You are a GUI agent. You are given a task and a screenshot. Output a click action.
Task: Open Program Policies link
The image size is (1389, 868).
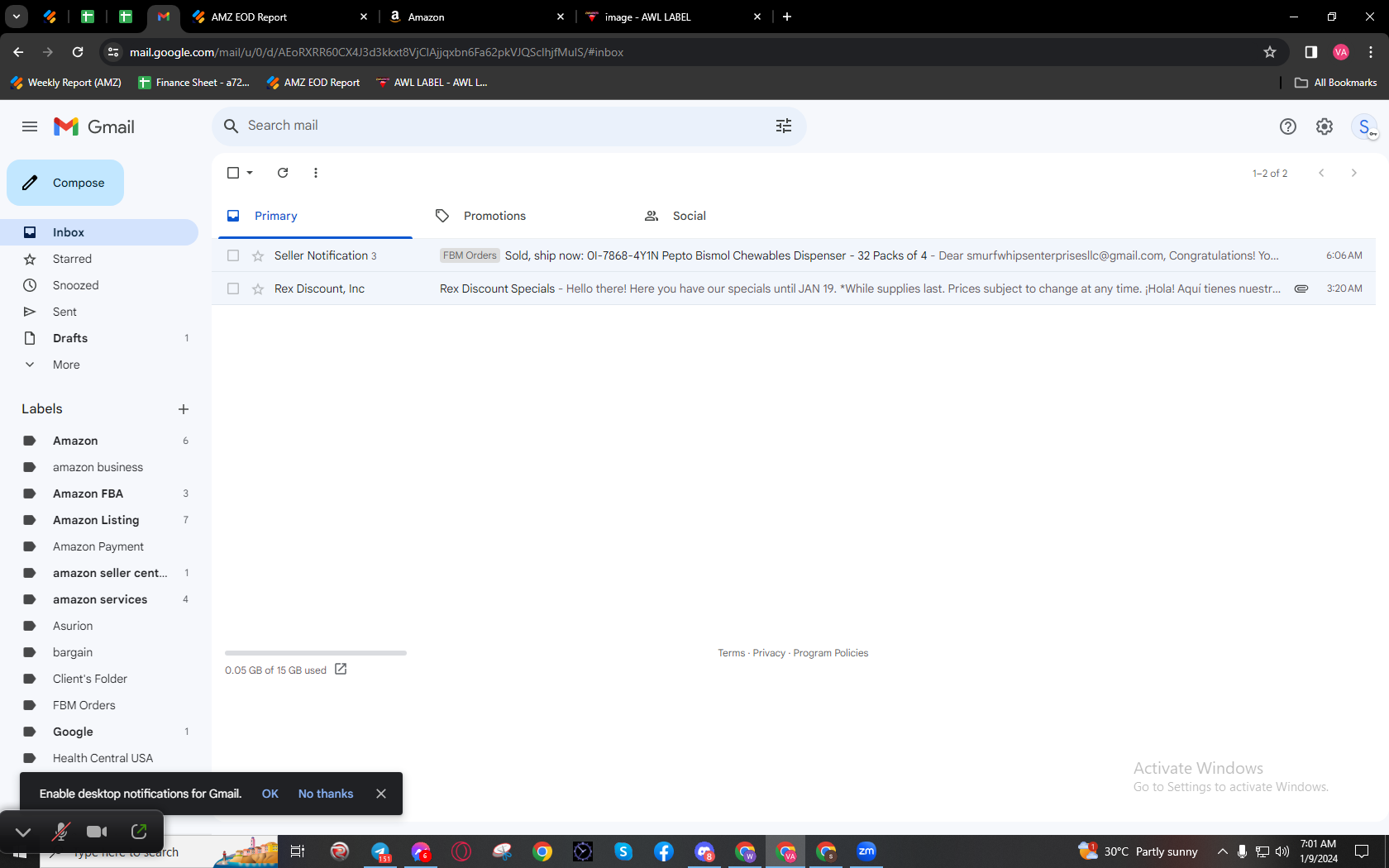coord(831,653)
